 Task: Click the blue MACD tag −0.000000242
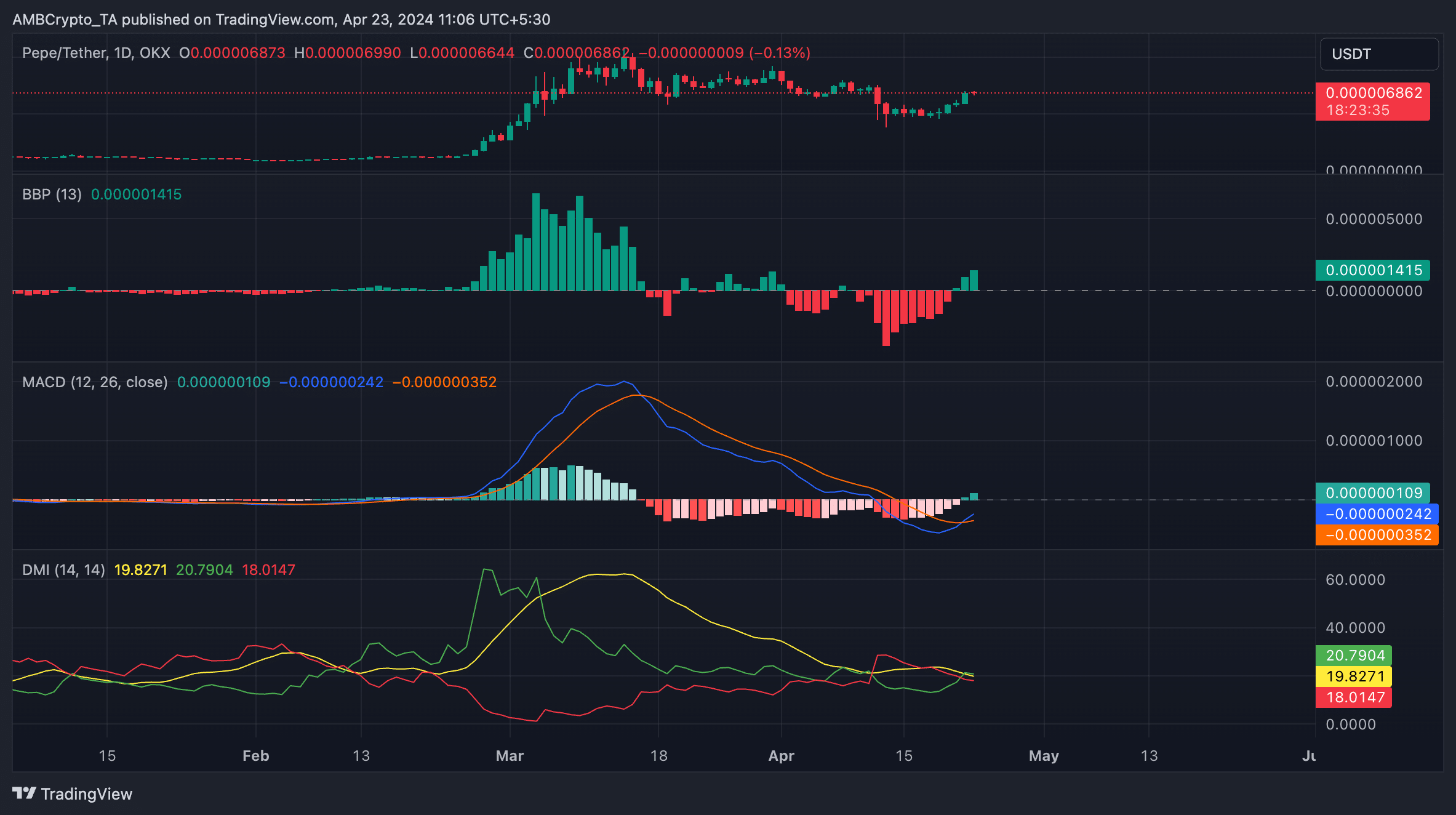pyautogui.click(x=1377, y=513)
